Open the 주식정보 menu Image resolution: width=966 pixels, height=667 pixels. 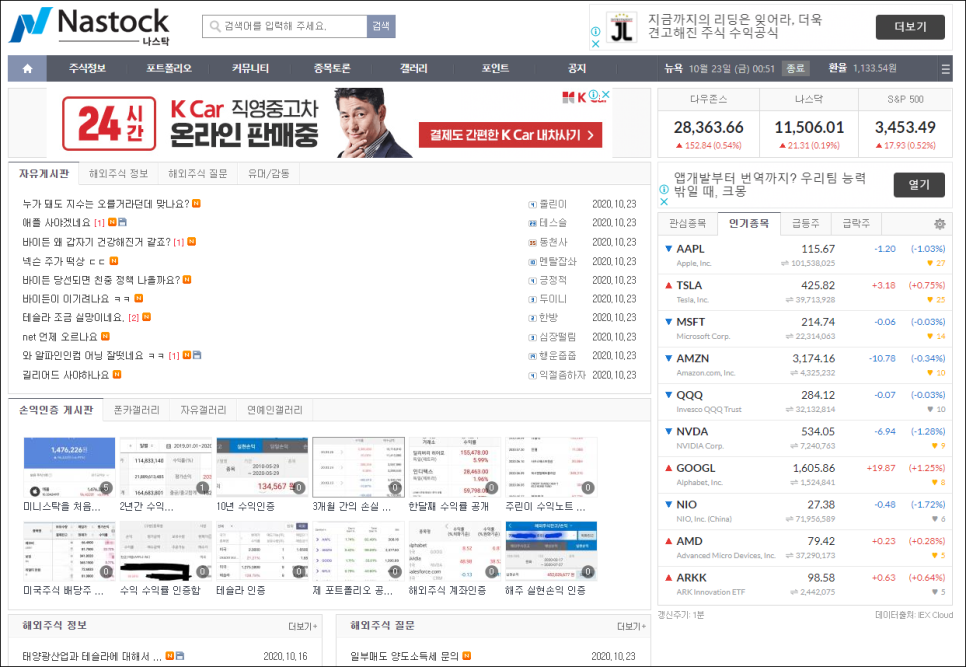pyautogui.click(x=87, y=68)
